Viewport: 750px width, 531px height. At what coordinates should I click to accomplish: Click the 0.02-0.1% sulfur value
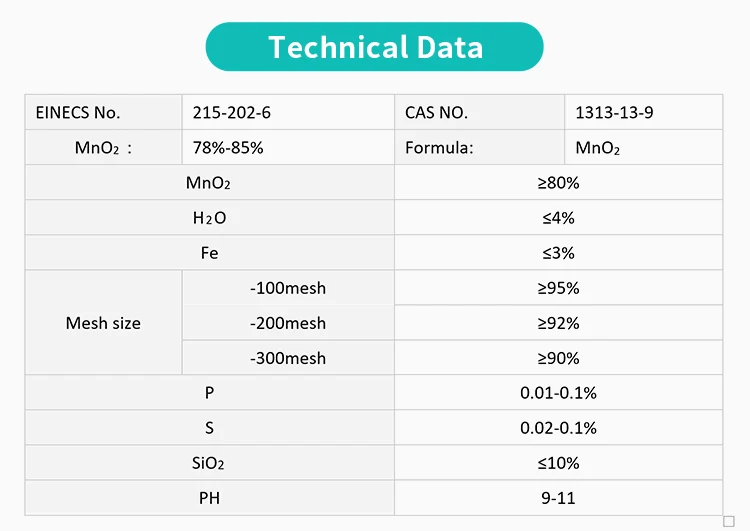tap(558, 428)
